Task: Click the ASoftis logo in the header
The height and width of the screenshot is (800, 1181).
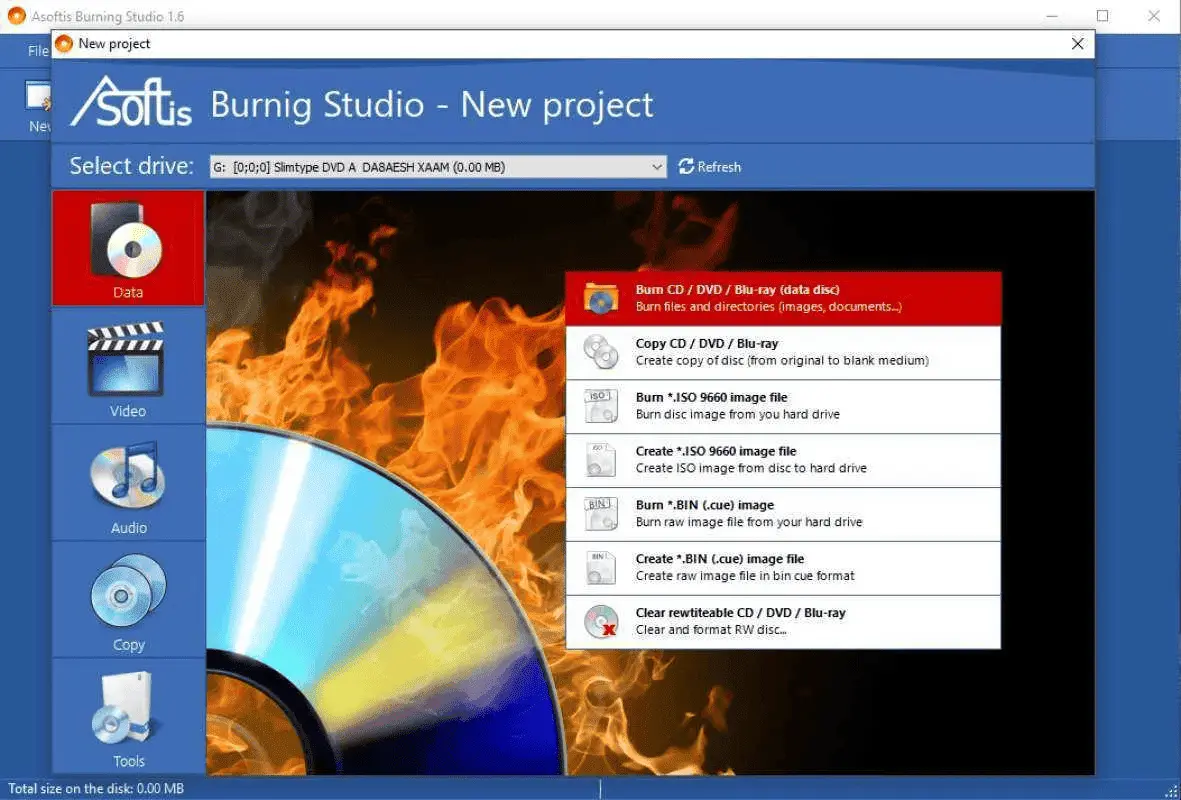Action: pyautogui.click(x=131, y=102)
